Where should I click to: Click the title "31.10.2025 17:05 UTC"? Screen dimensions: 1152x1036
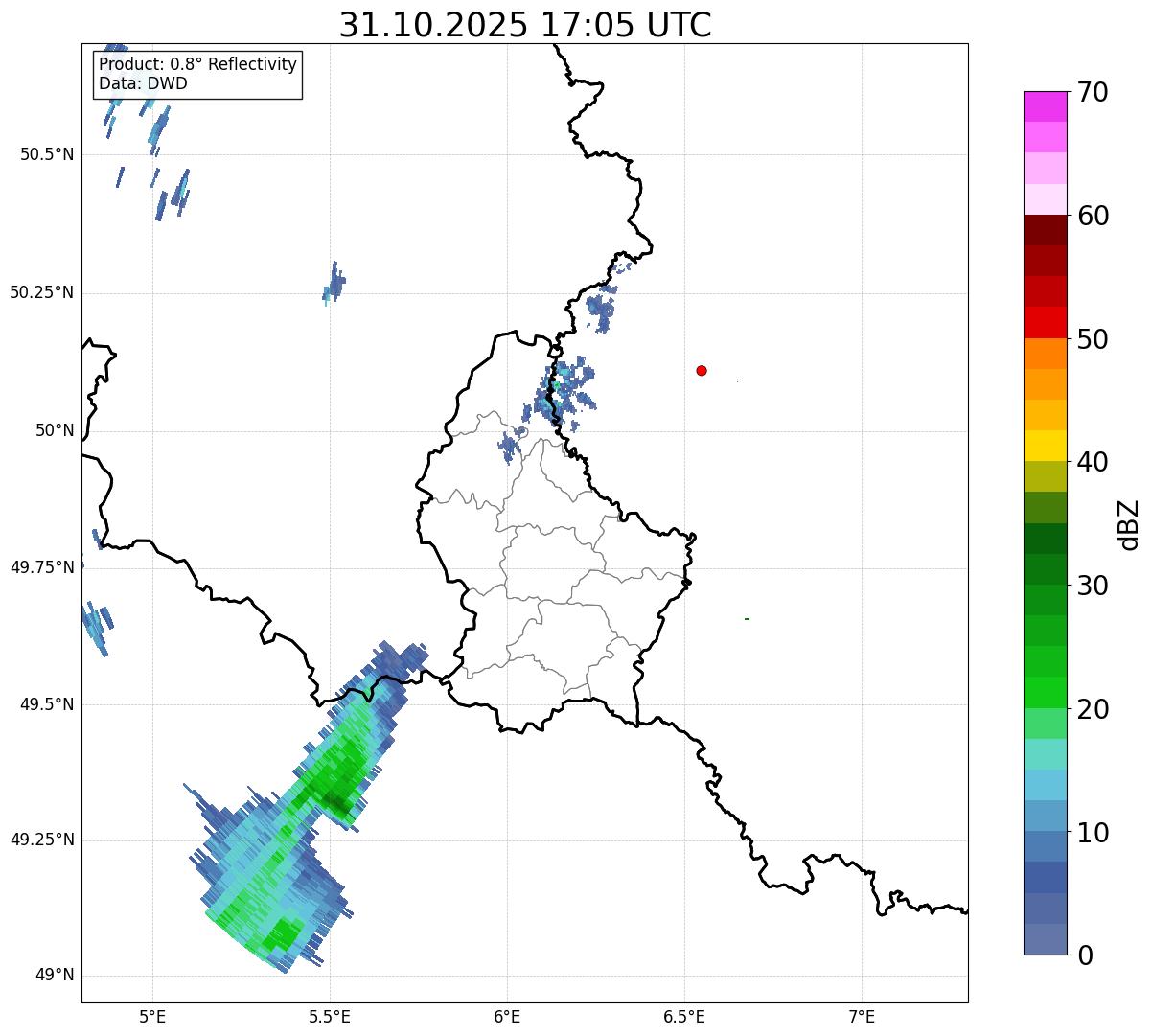click(525, 25)
